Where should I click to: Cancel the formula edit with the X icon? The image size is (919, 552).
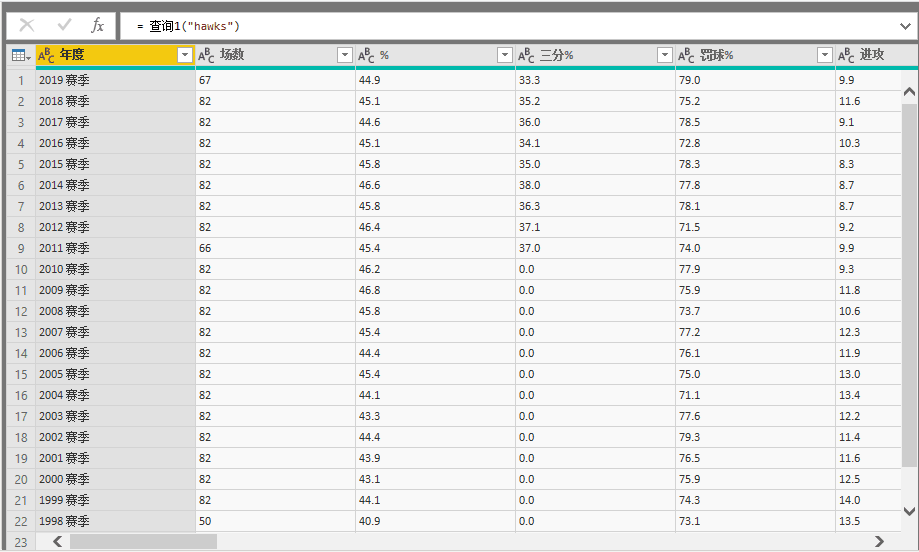[x=27, y=25]
